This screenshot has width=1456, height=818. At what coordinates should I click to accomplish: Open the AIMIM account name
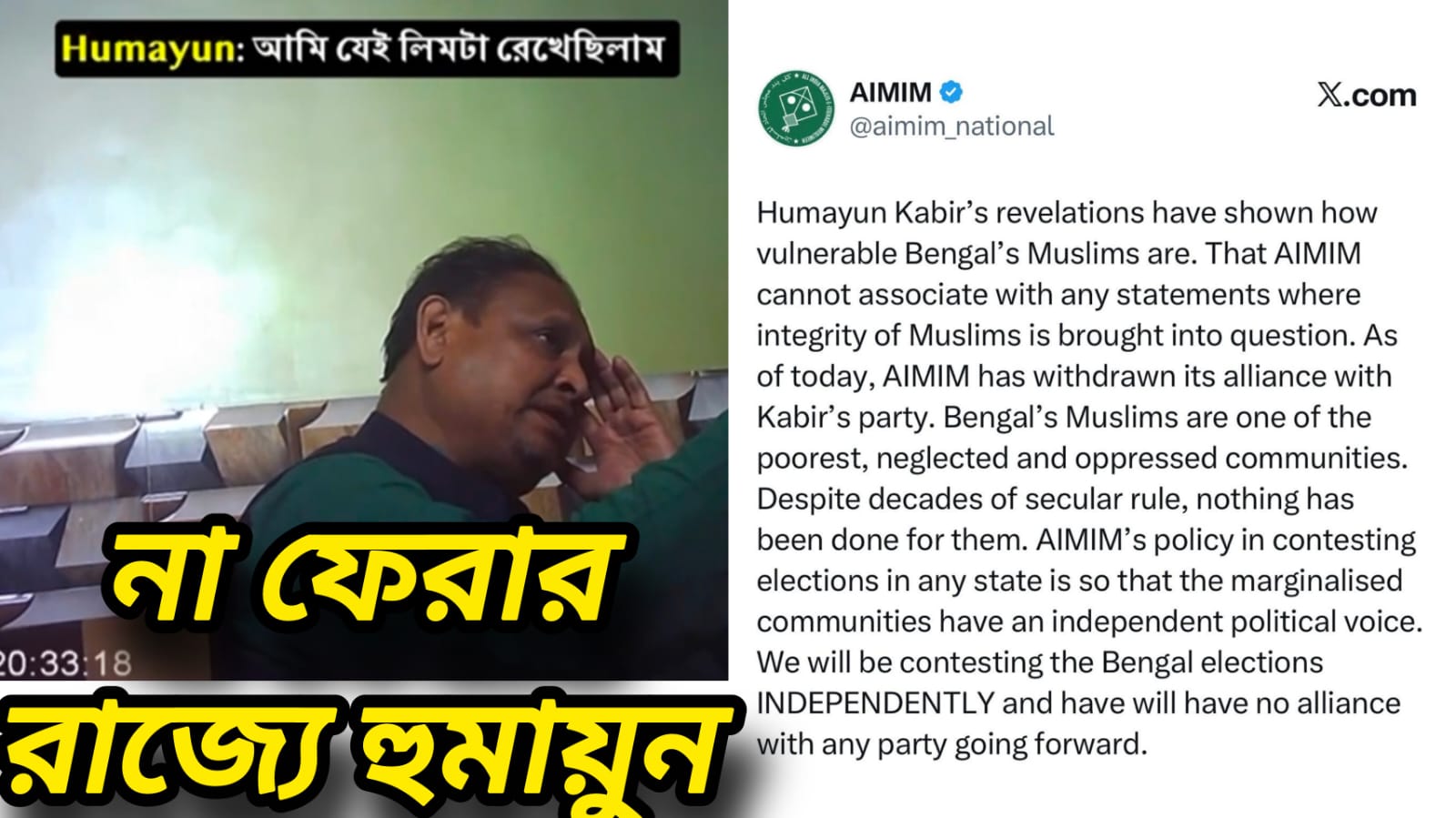pos(890,92)
